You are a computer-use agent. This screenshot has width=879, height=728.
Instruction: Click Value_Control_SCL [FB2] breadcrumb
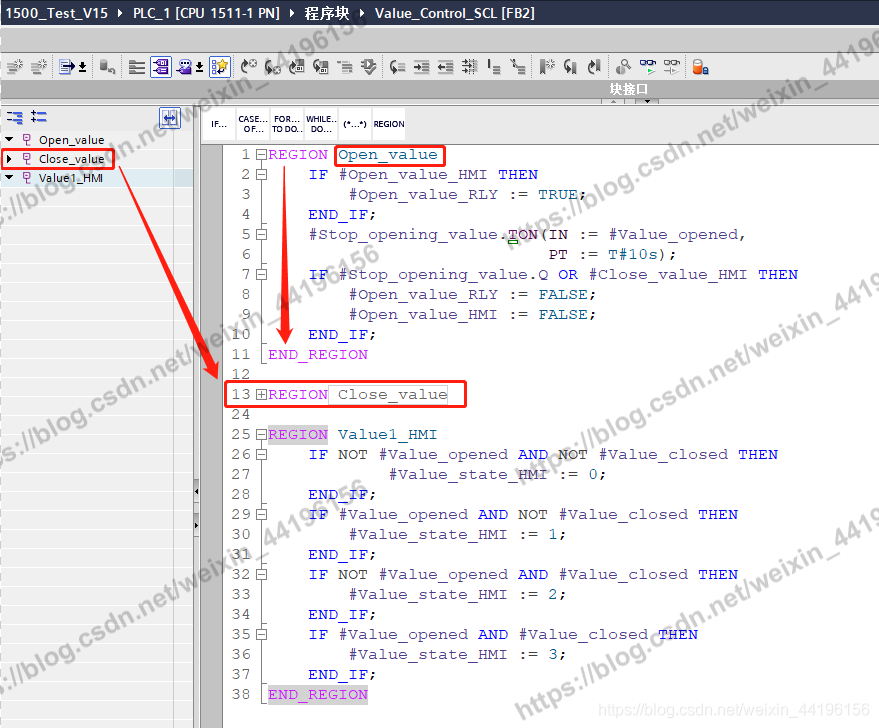point(455,12)
